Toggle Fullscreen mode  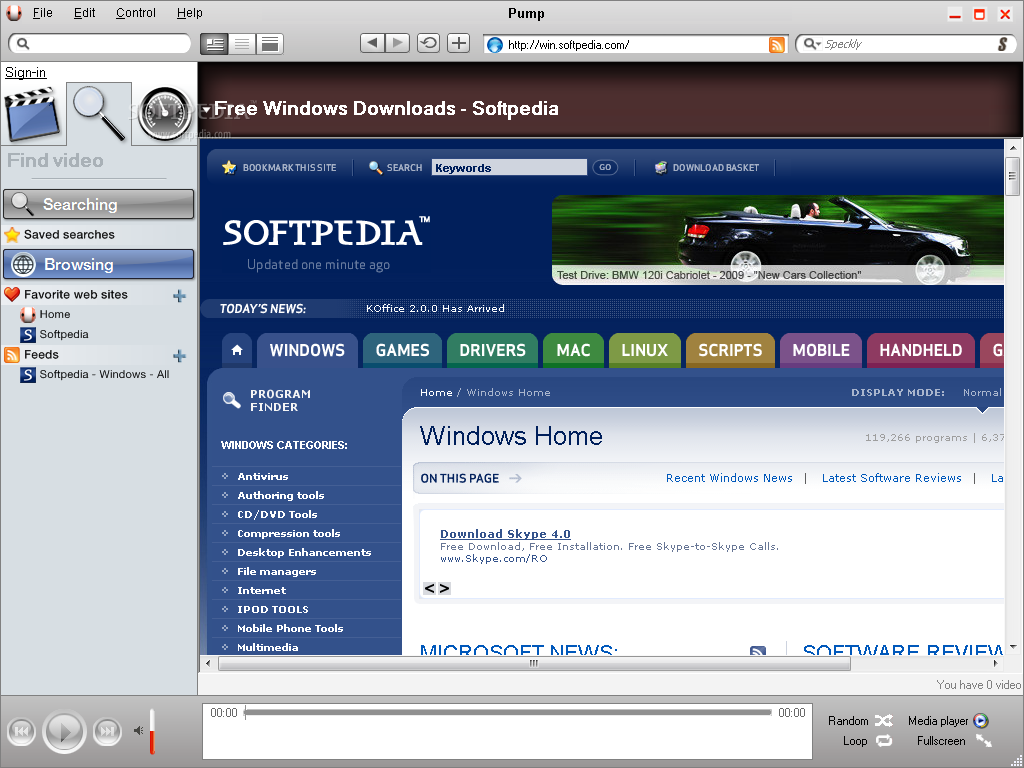click(954, 741)
